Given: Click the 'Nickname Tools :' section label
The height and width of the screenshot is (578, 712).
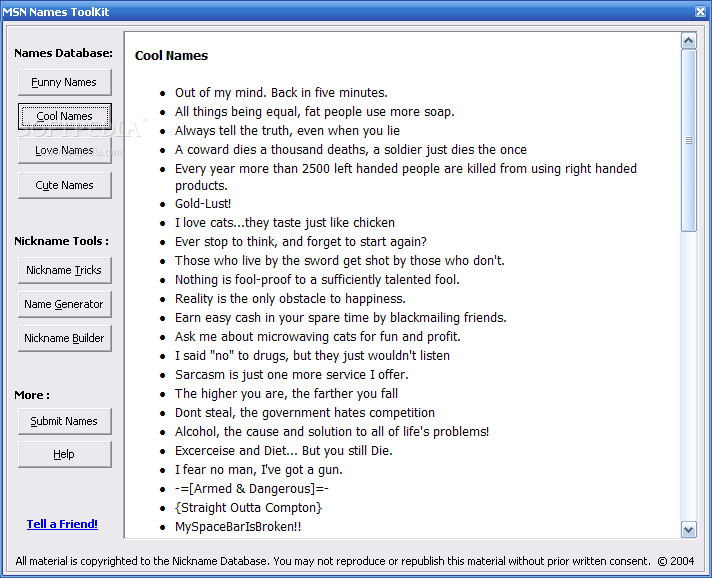Looking at the screenshot, I should [x=61, y=241].
